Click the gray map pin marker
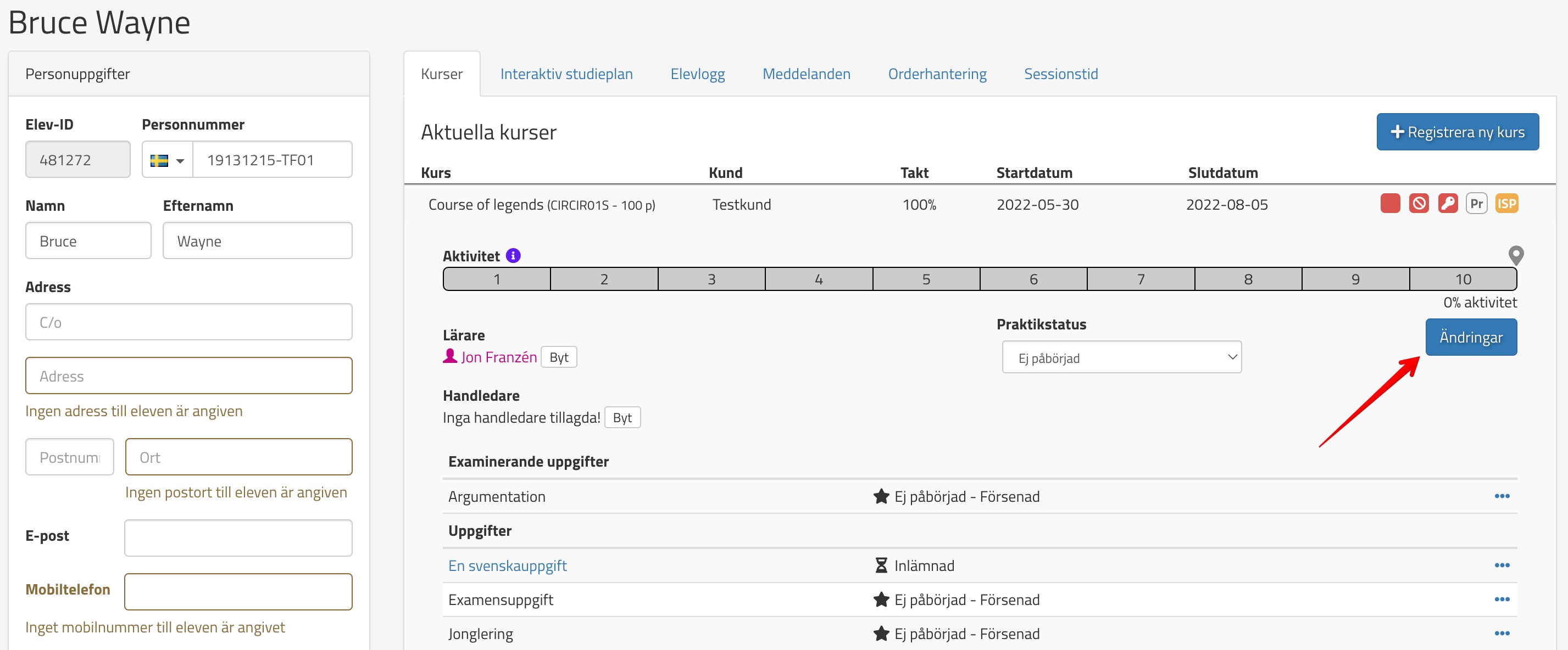Screen dimensions: 1568x650 [1515, 255]
